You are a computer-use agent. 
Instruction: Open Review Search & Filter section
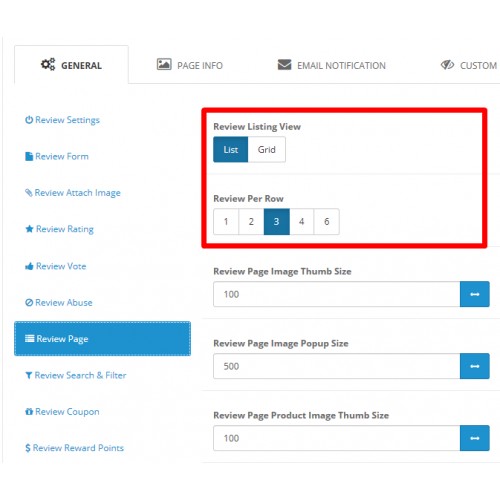tap(76, 375)
